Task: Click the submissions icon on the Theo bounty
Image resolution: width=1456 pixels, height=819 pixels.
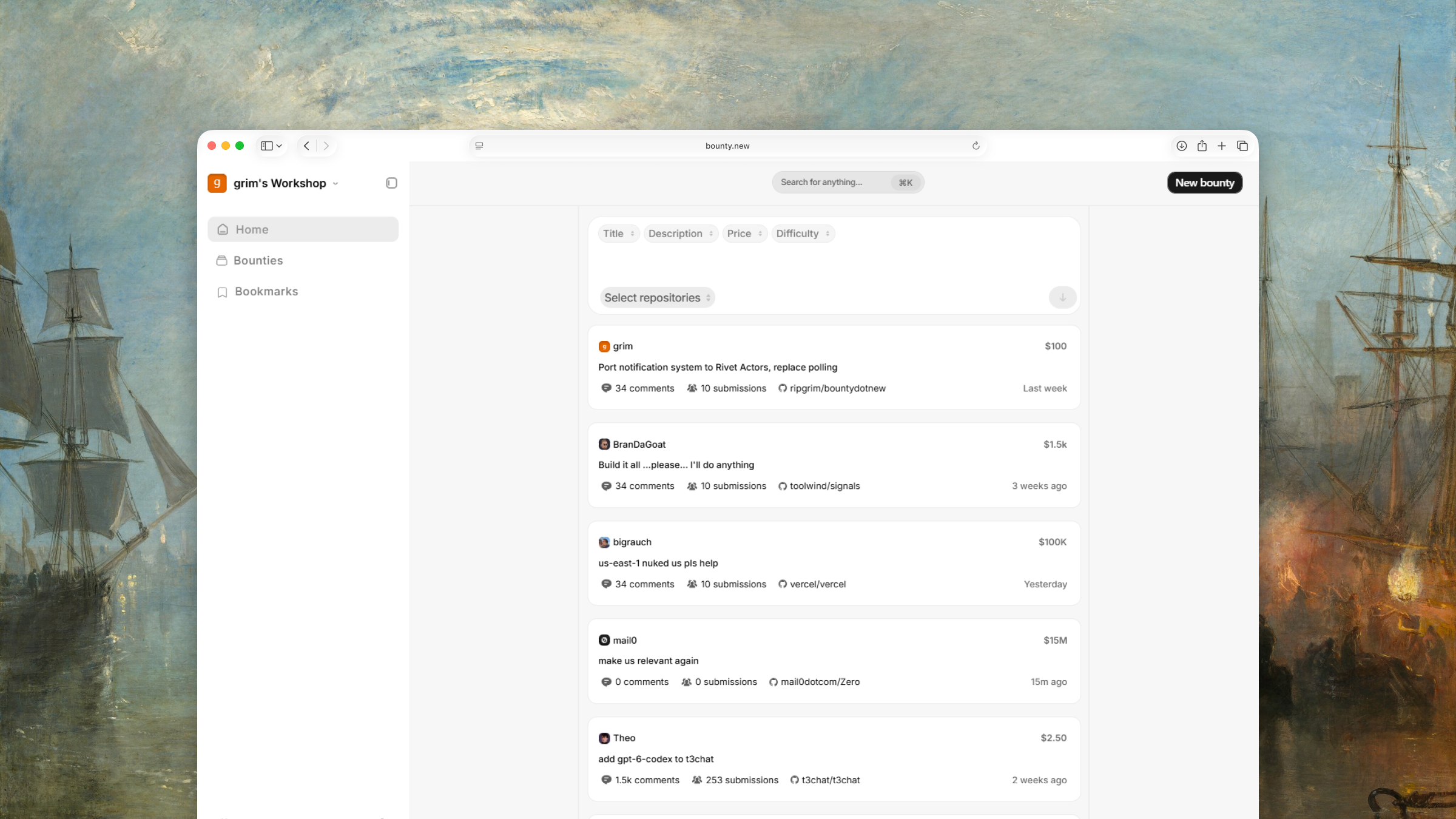Action: [x=697, y=780]
